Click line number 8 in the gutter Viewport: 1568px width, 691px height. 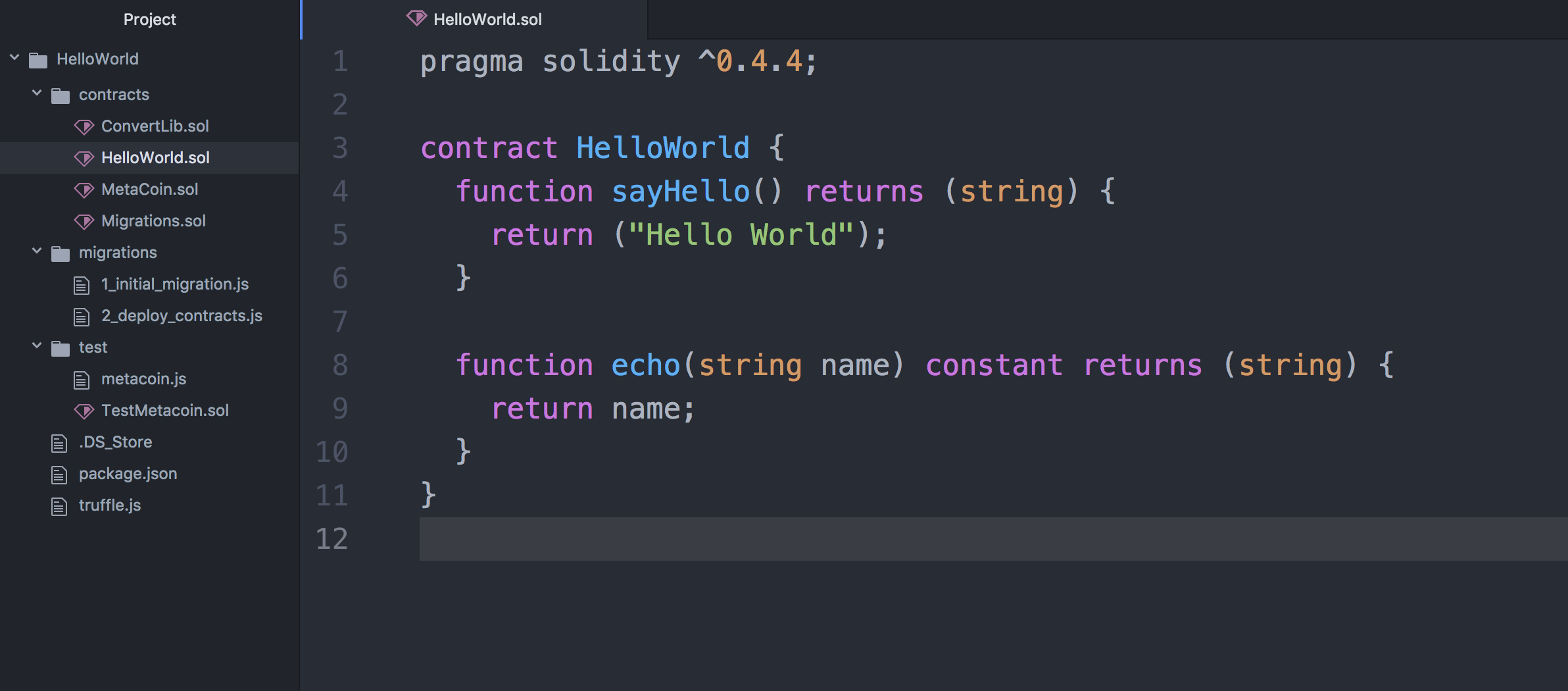[x=339, y=365]
